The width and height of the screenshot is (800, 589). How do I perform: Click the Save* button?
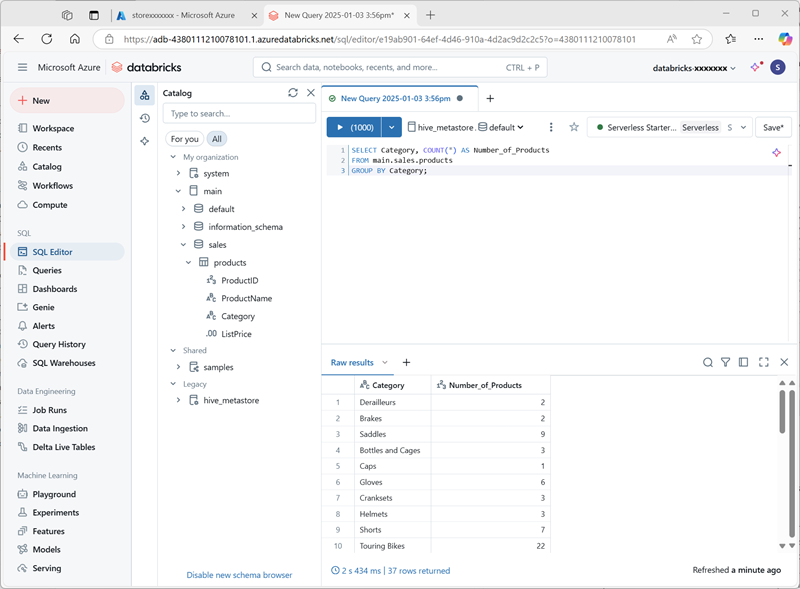[773, 128]
